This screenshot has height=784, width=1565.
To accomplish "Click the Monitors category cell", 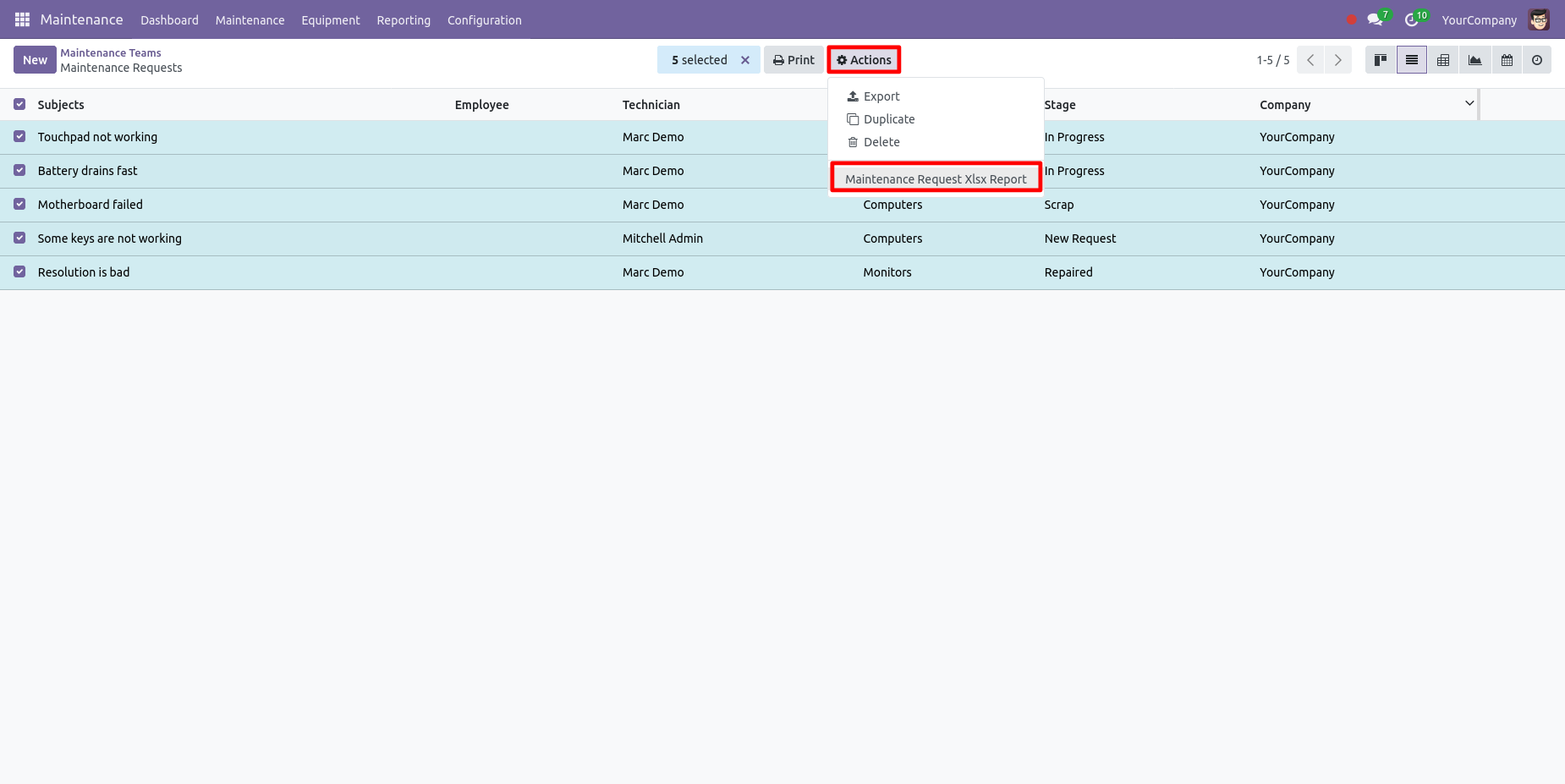I will (887, 272).
